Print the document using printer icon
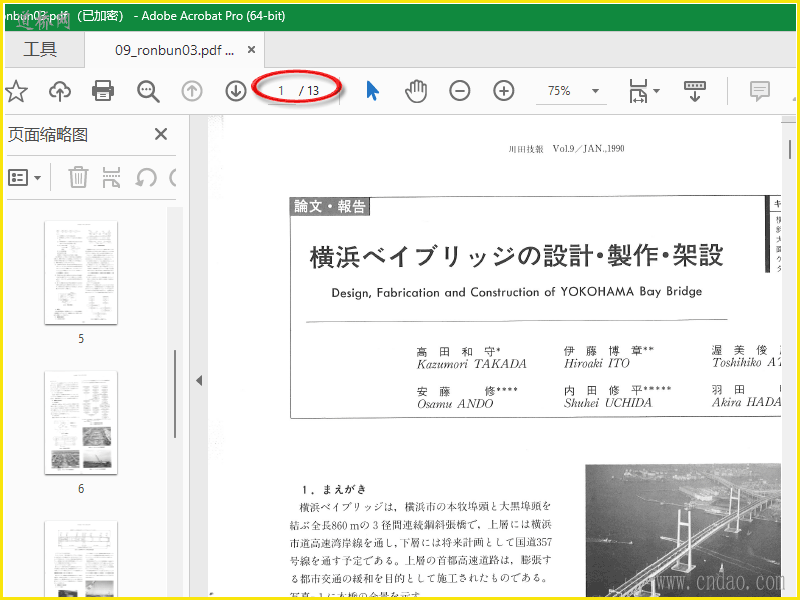 pyautogui.click(x=103, y=91)
